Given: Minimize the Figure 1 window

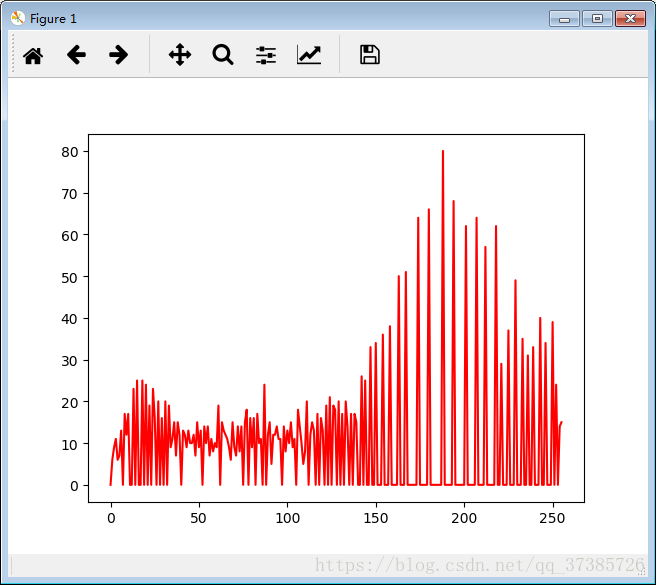Looking at the screenshot, I should coord(564,19).
